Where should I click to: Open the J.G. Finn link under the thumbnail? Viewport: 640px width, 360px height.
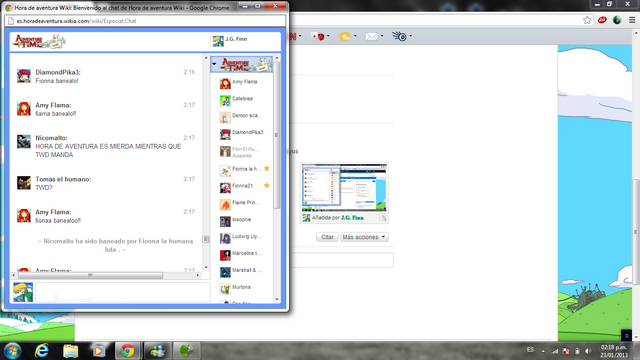pyautogui.click(x=352, y=218)
